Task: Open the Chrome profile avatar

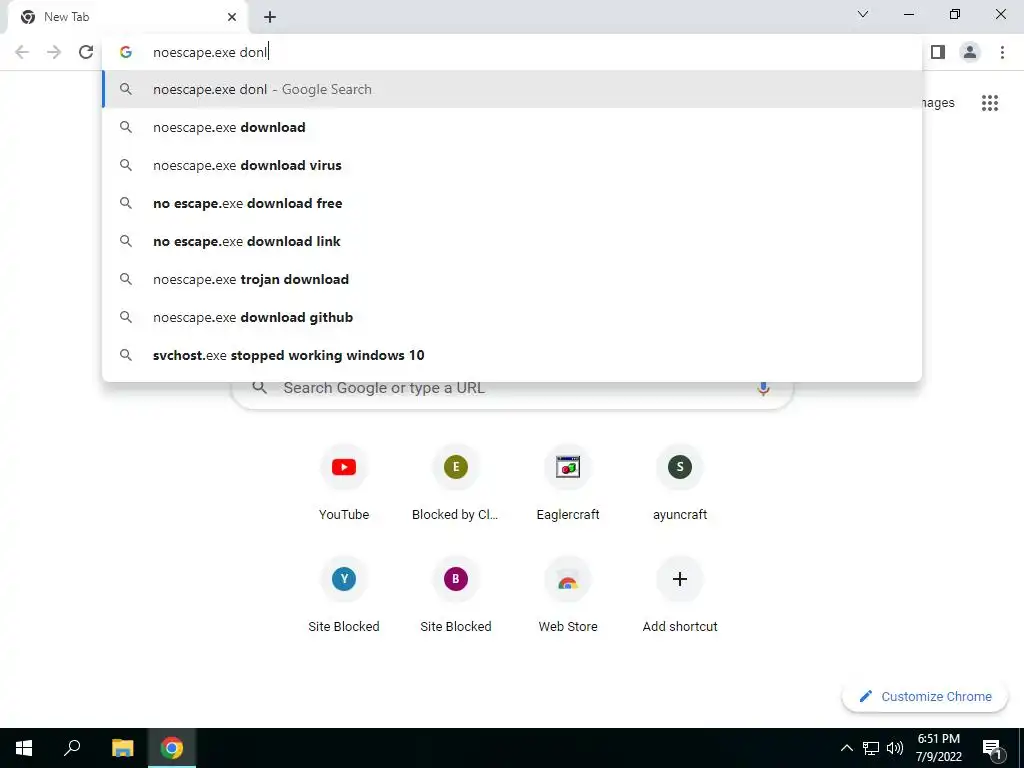Action: click(970, 52)
